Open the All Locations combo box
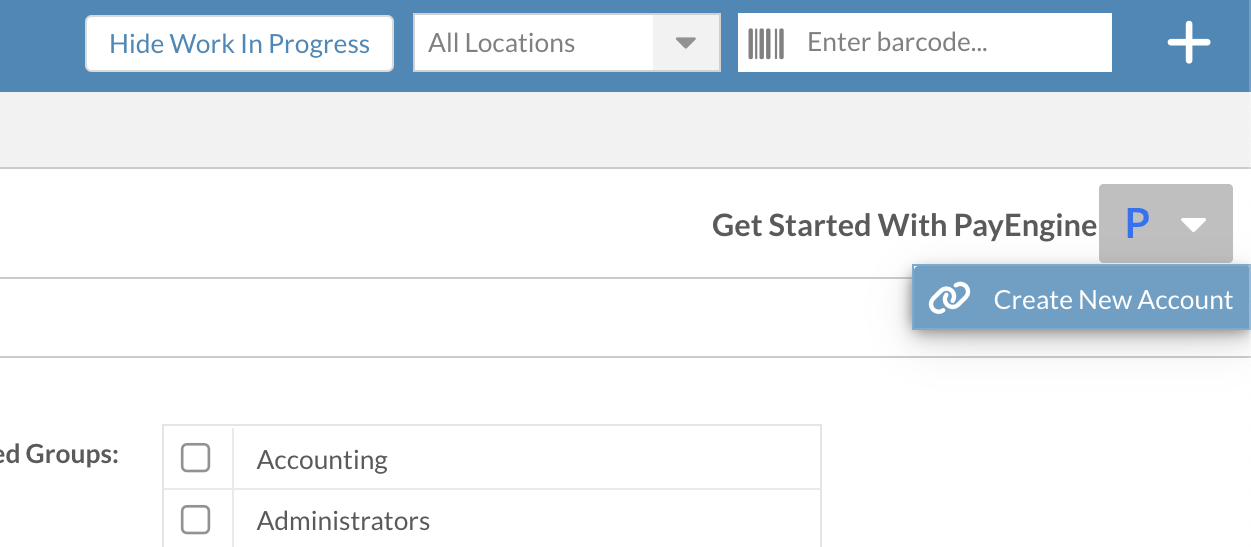This screenshot has width=1251, height=547. (x=567, y=43)
